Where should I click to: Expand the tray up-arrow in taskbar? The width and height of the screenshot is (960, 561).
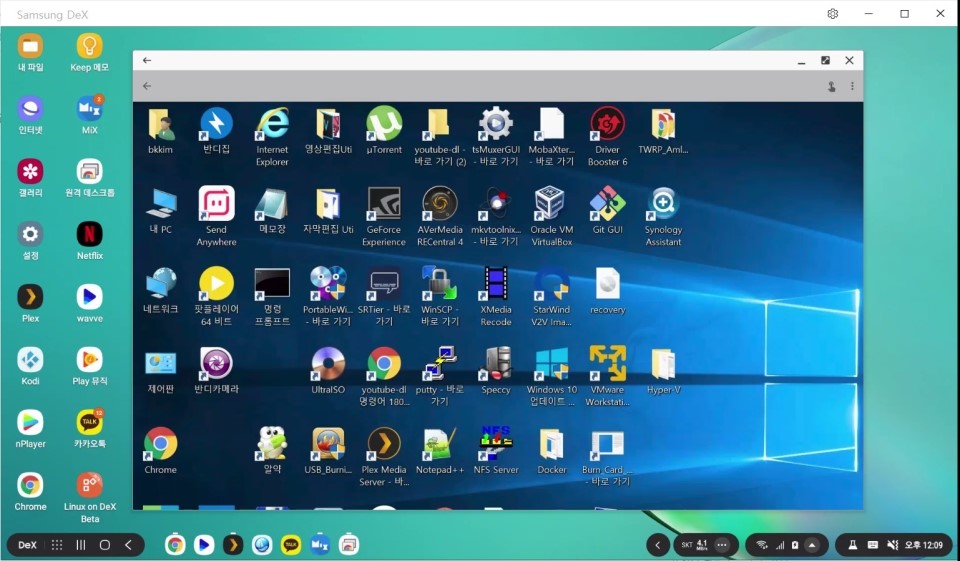812,544
